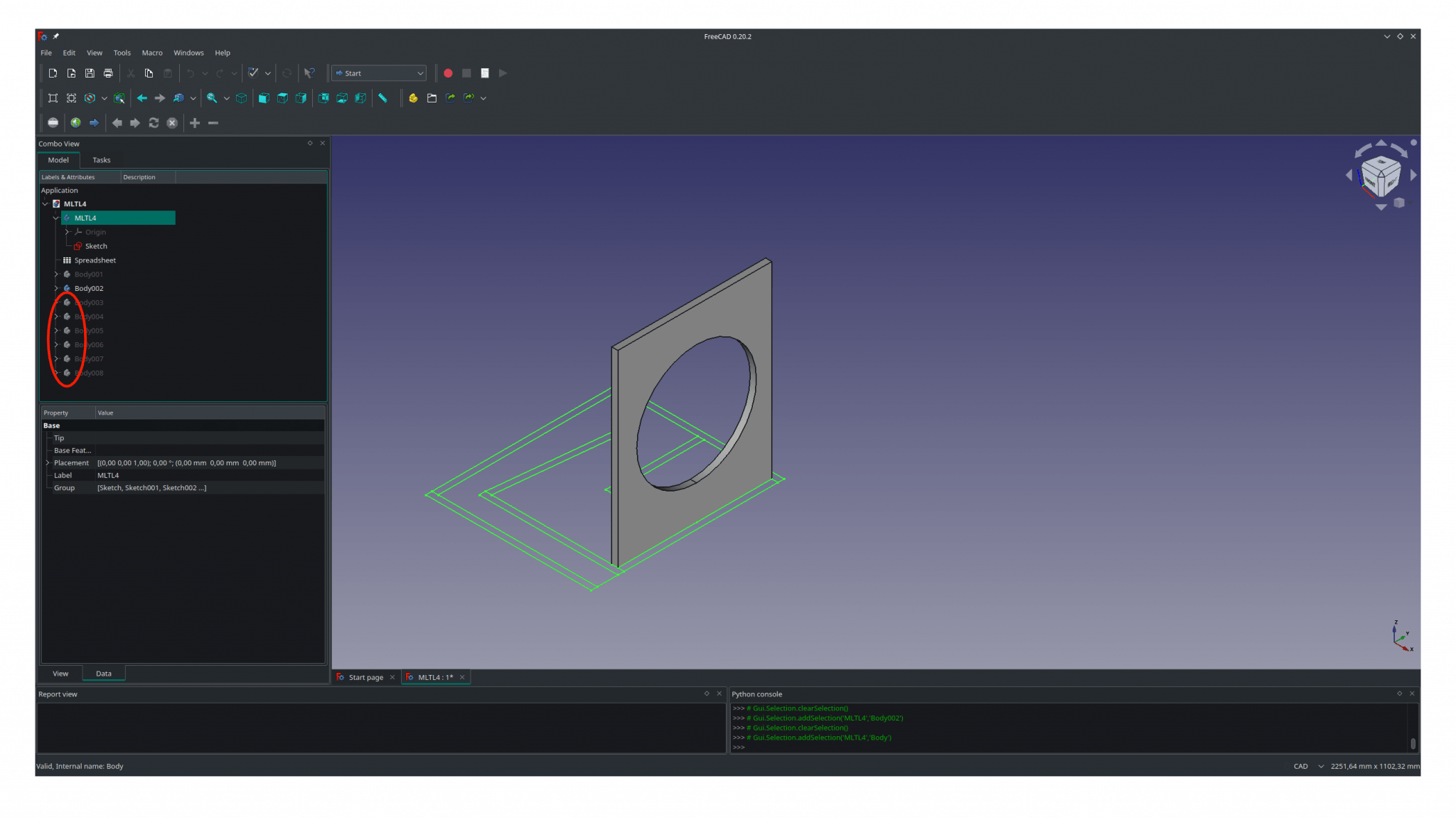Collapse the MLTL4 document node
Screen dimensions: 1456x818
tap(45, 204)
